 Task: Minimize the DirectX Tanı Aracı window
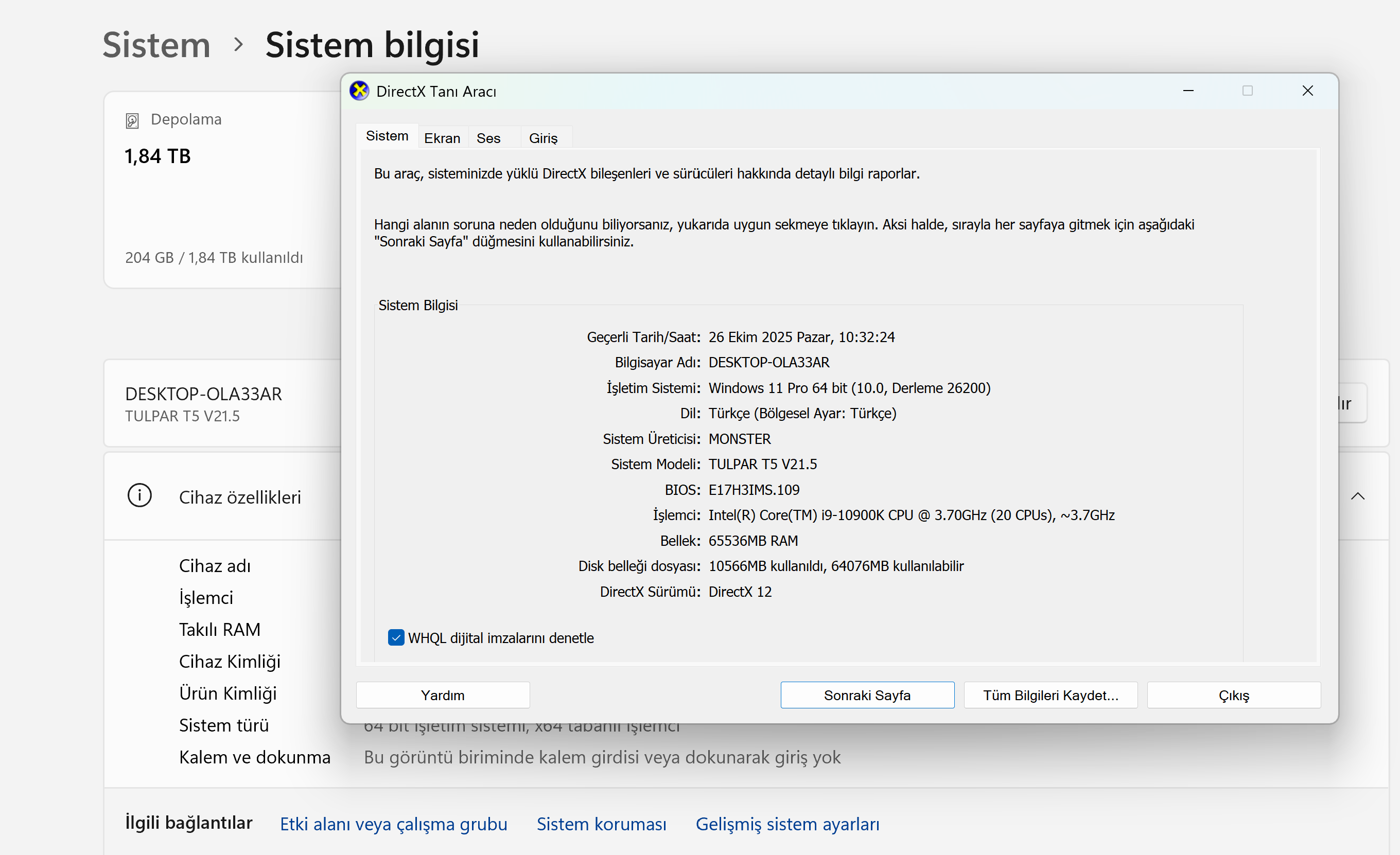1188,91
